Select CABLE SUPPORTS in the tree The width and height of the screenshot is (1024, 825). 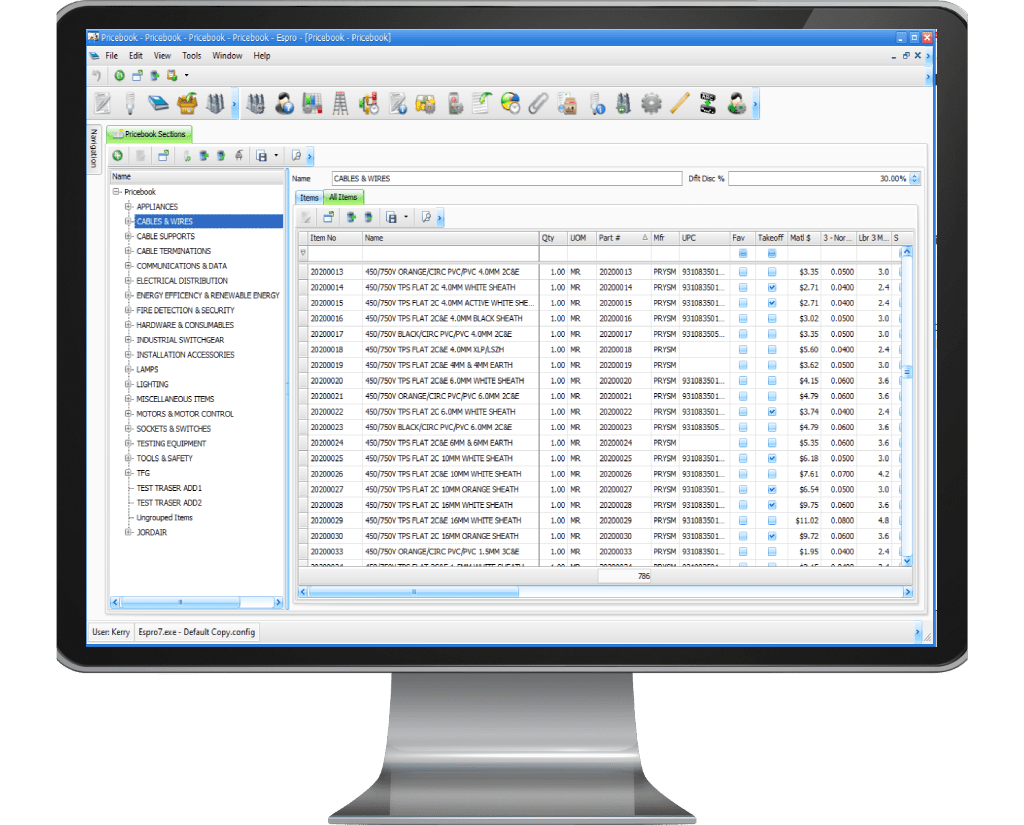tap(166, 236)
